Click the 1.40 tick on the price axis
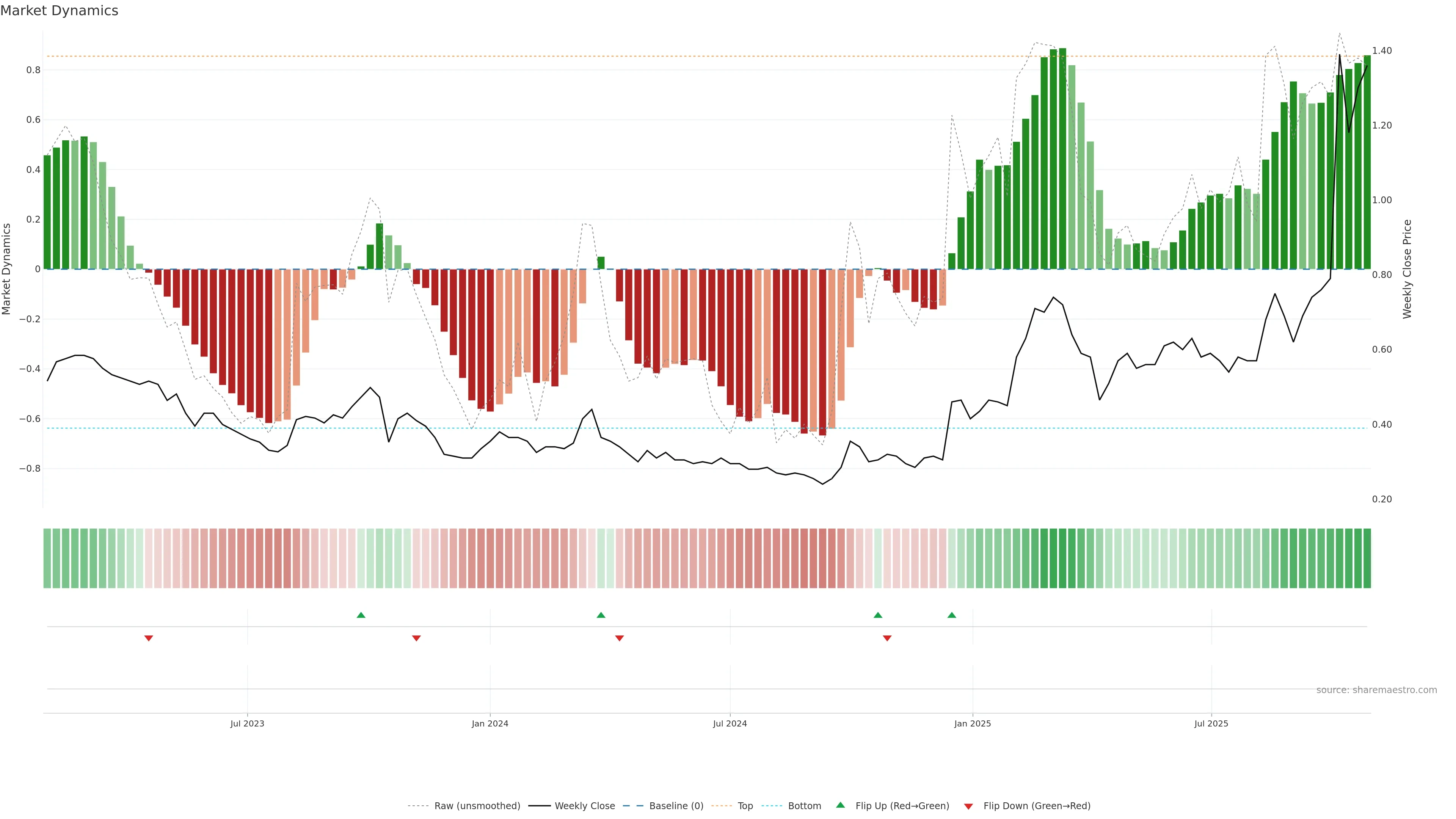This screenshot has width=1456, height=819. pos(1382,51)
